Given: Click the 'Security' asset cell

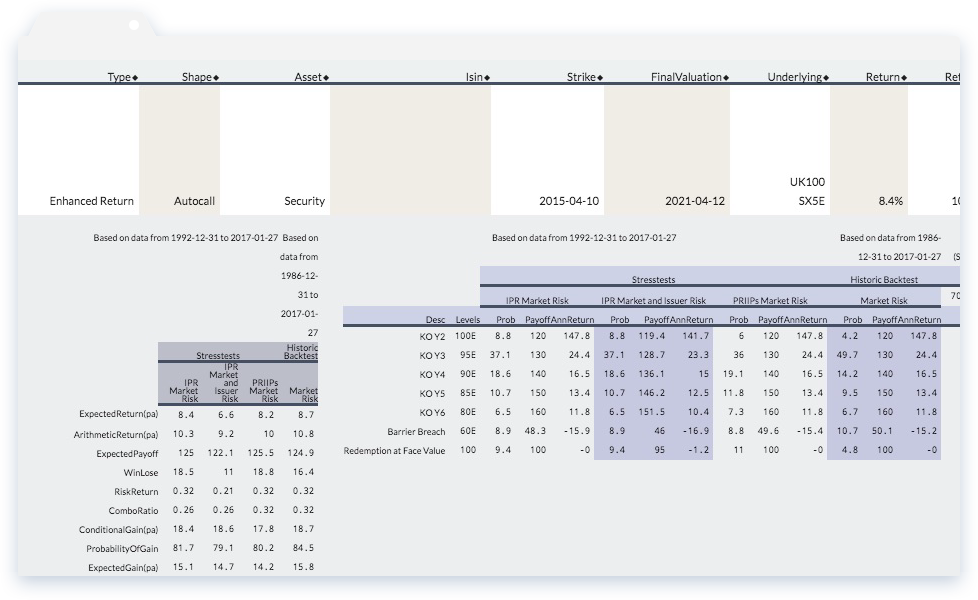Looking at the screenshot, I should click(x=304, y=201).
